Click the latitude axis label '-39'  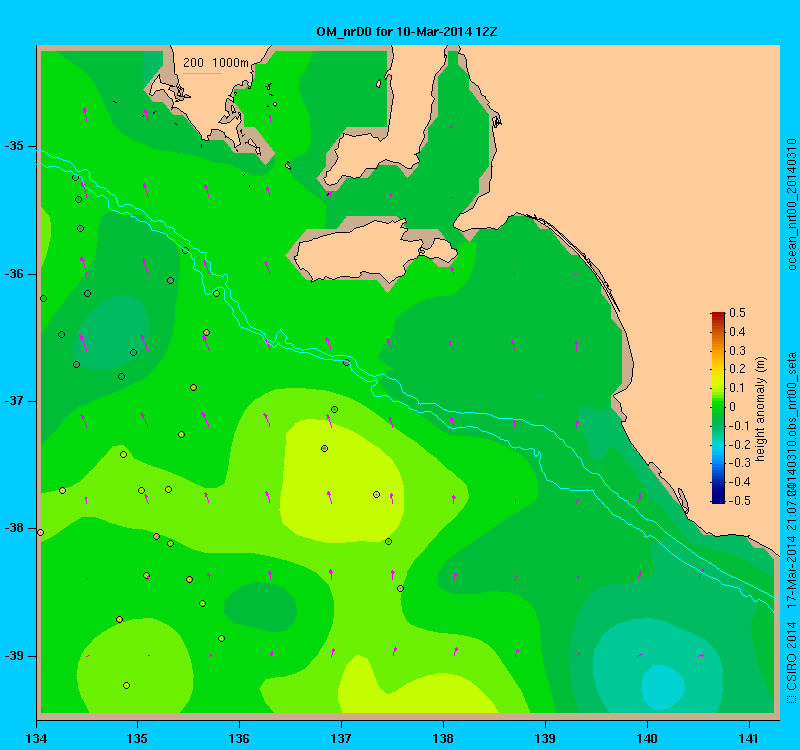pyautogui.click(x=14, y=656)
